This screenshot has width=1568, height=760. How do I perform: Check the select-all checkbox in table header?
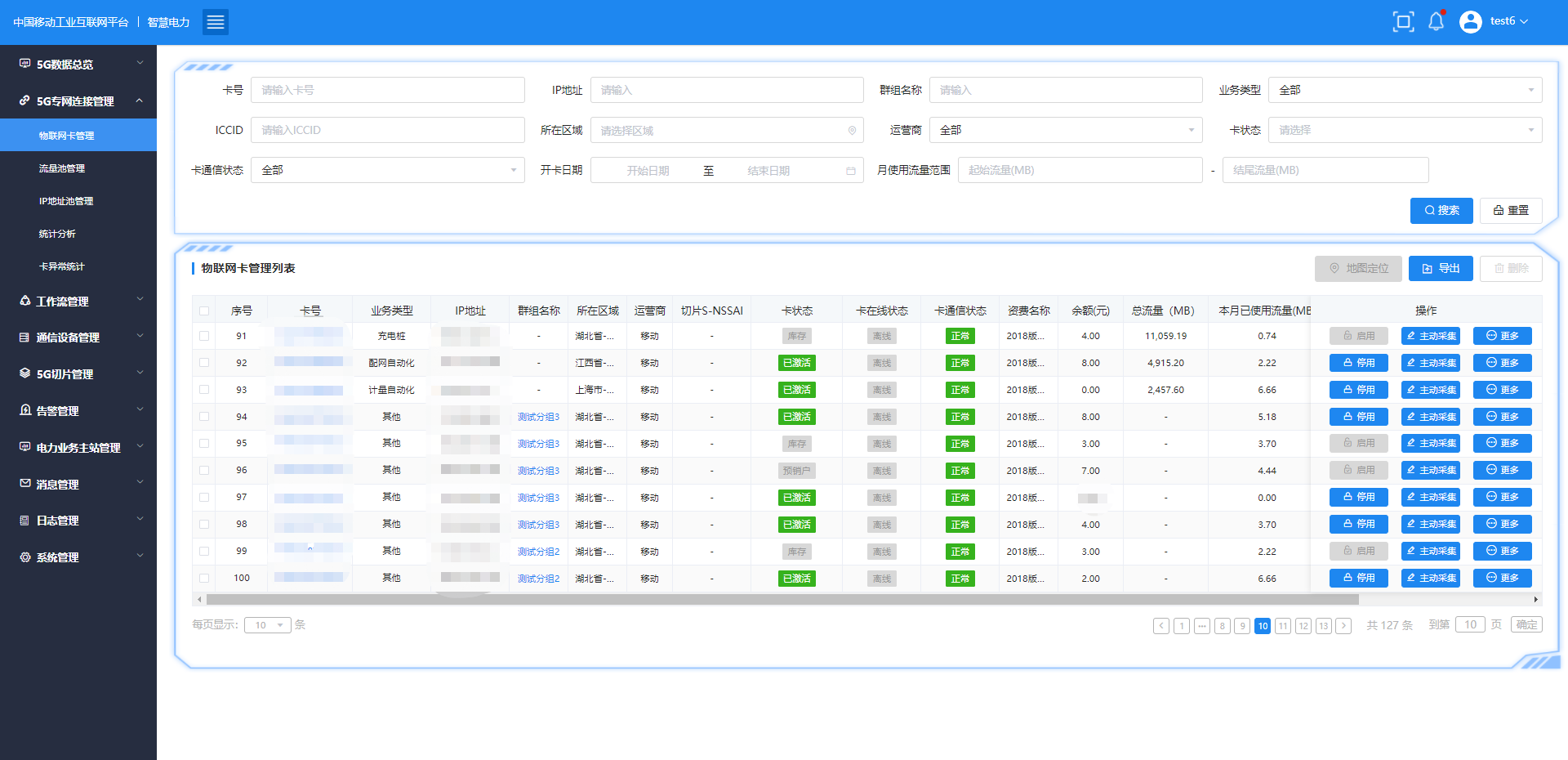point(204,311)
